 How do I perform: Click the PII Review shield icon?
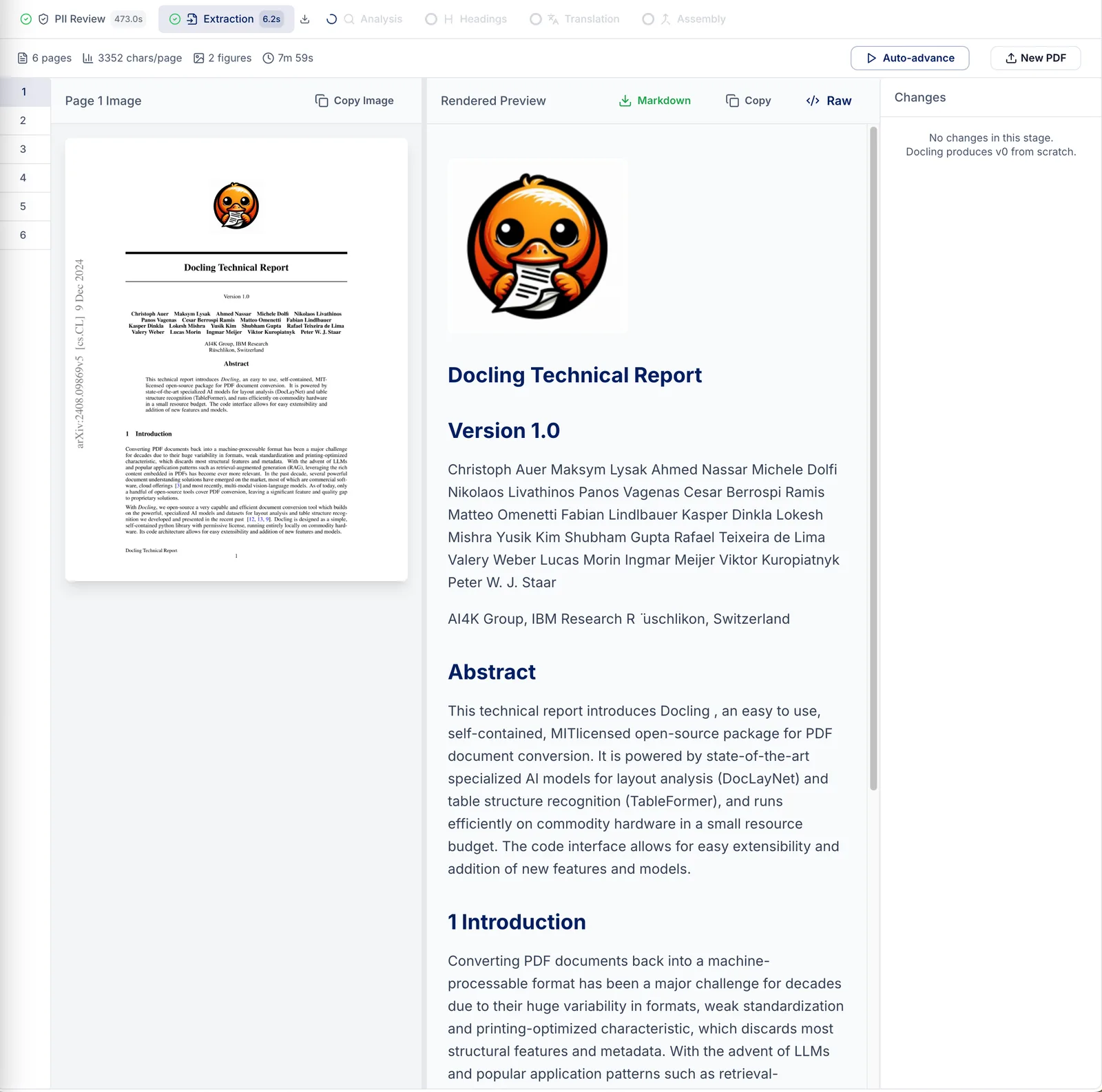coord(43,19)
